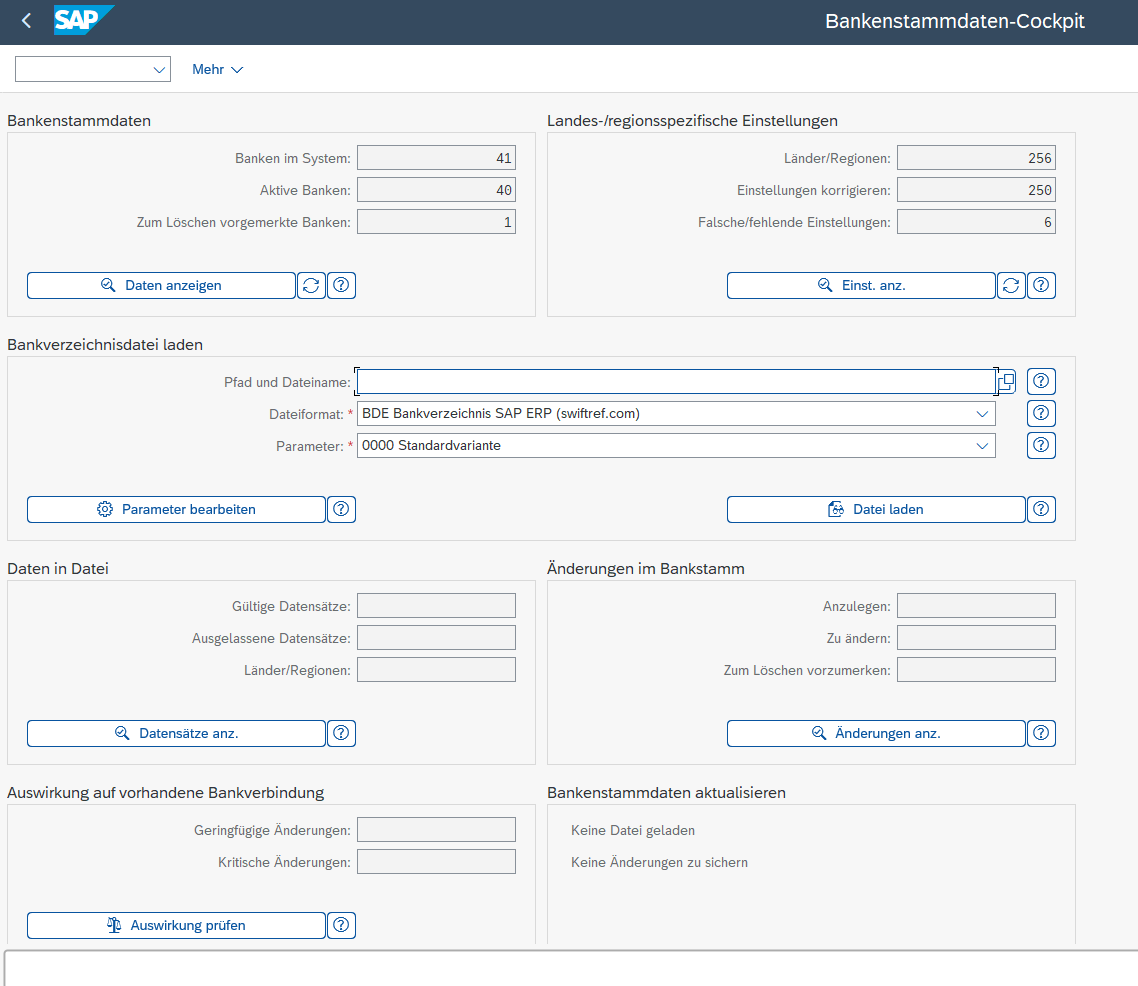
Task: Open the file browse value help icon
Action: [1007, 381]
